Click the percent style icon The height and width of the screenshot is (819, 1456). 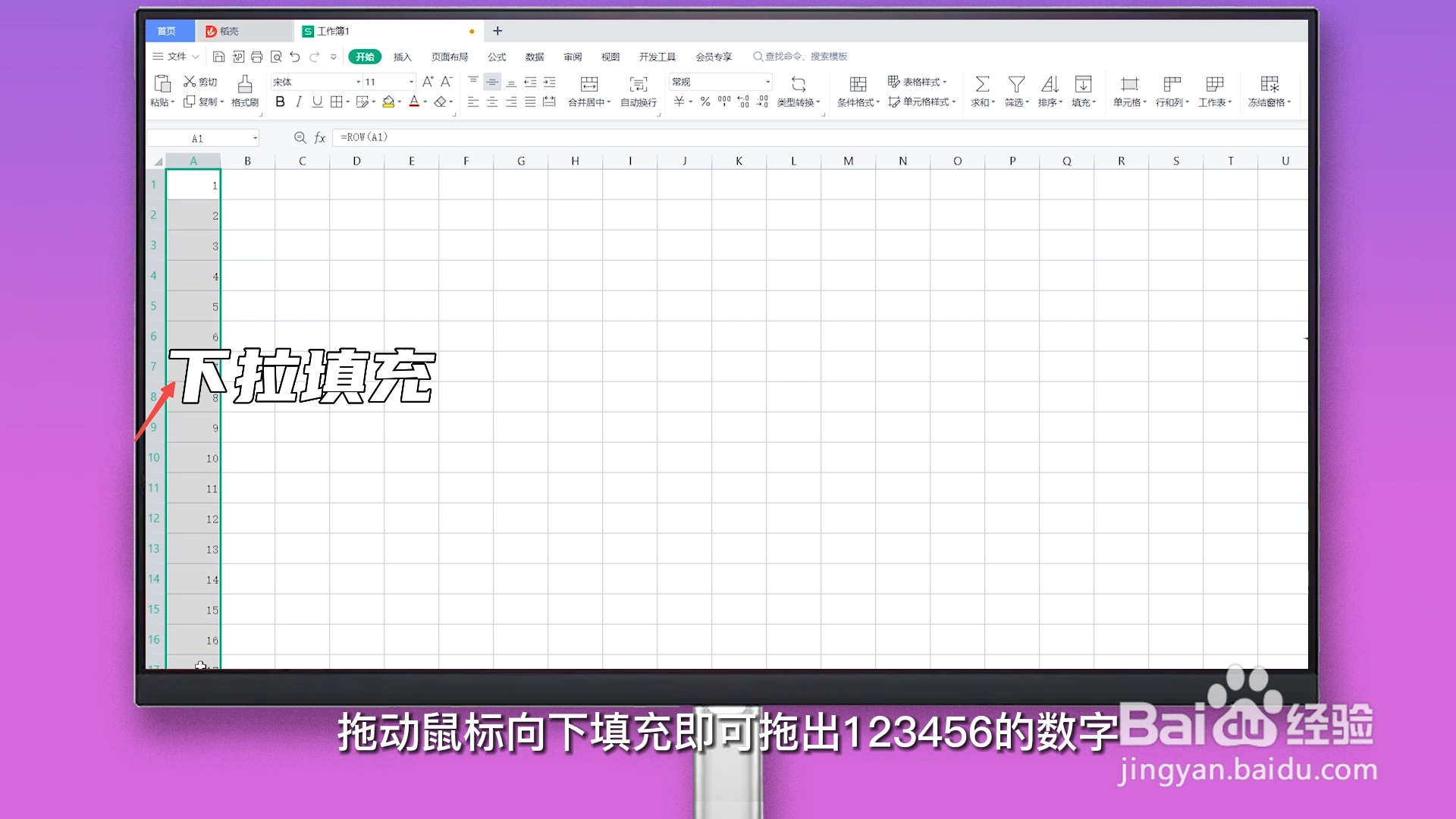click(704, 99)
